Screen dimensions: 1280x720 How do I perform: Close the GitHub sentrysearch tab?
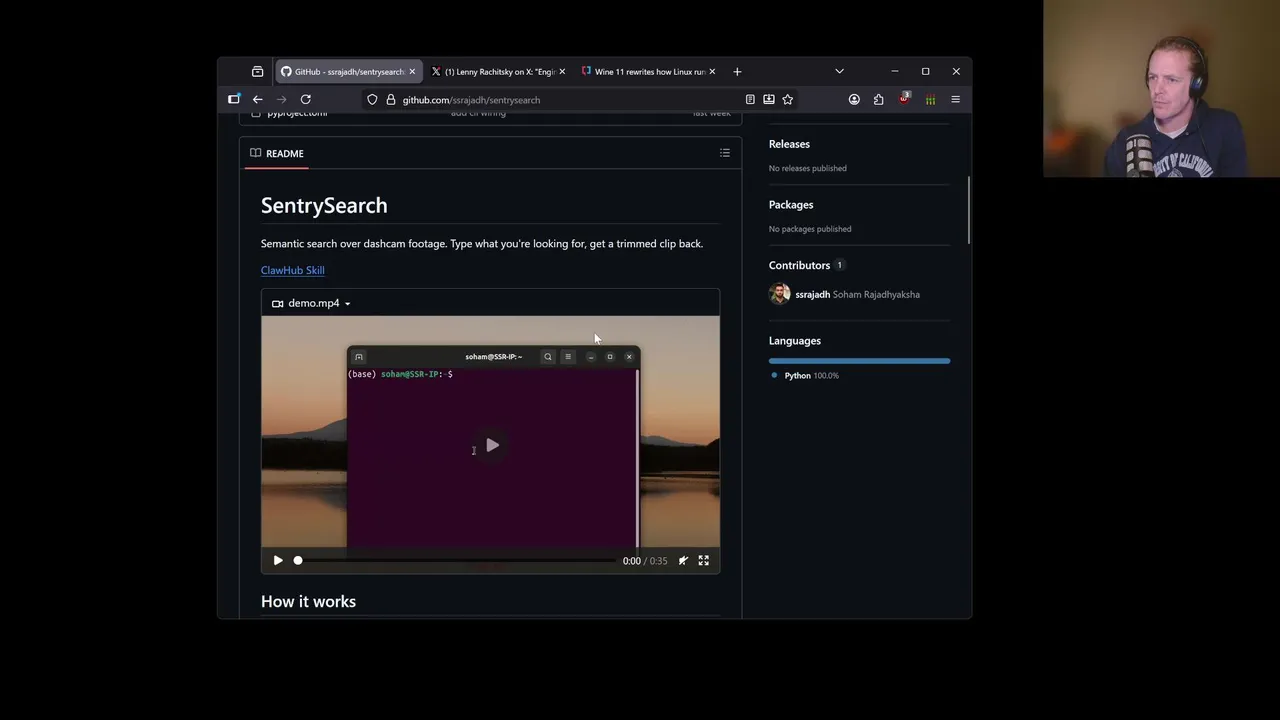coord(411,71)
